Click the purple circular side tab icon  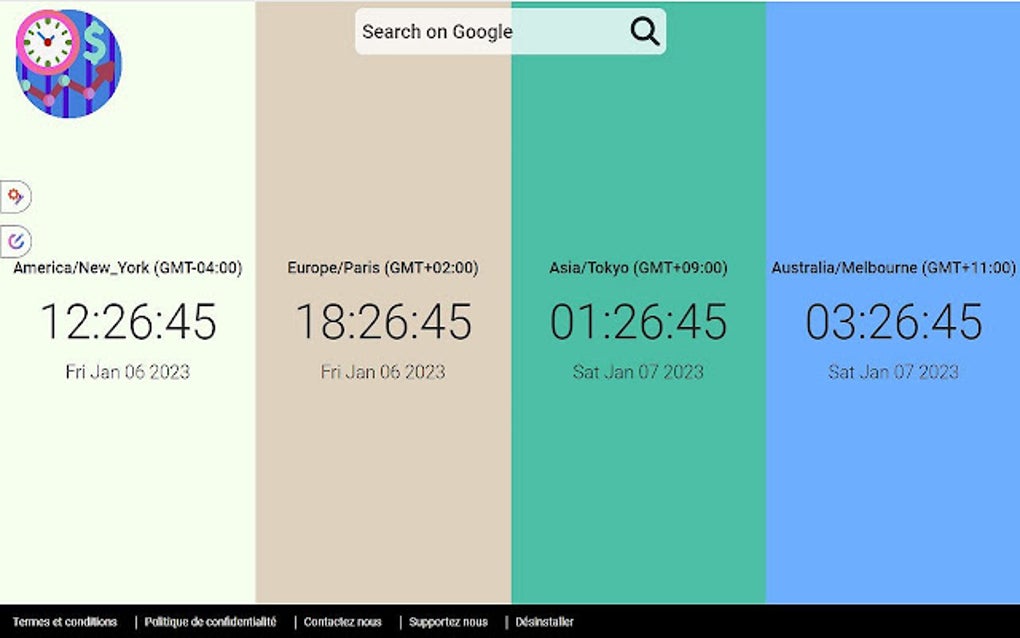coord(15,241)
